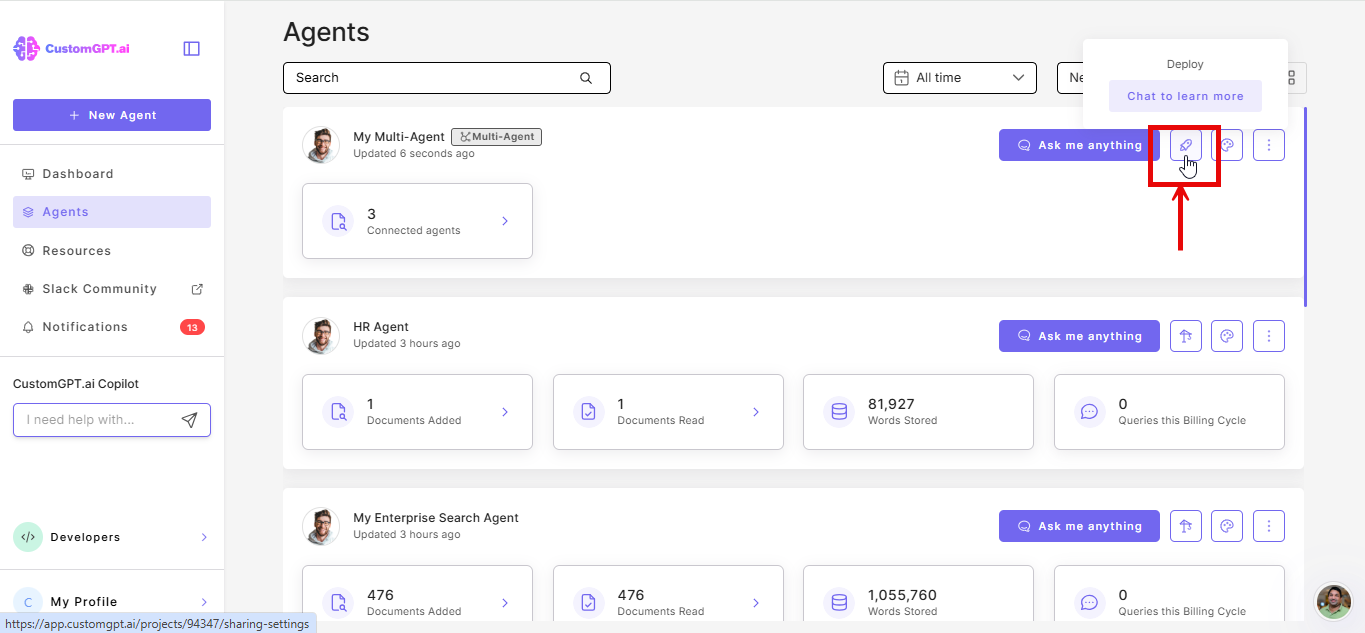
Task: Click the rocket Deploy icon for My Multi-Agent
Action: click(1186, 145)
